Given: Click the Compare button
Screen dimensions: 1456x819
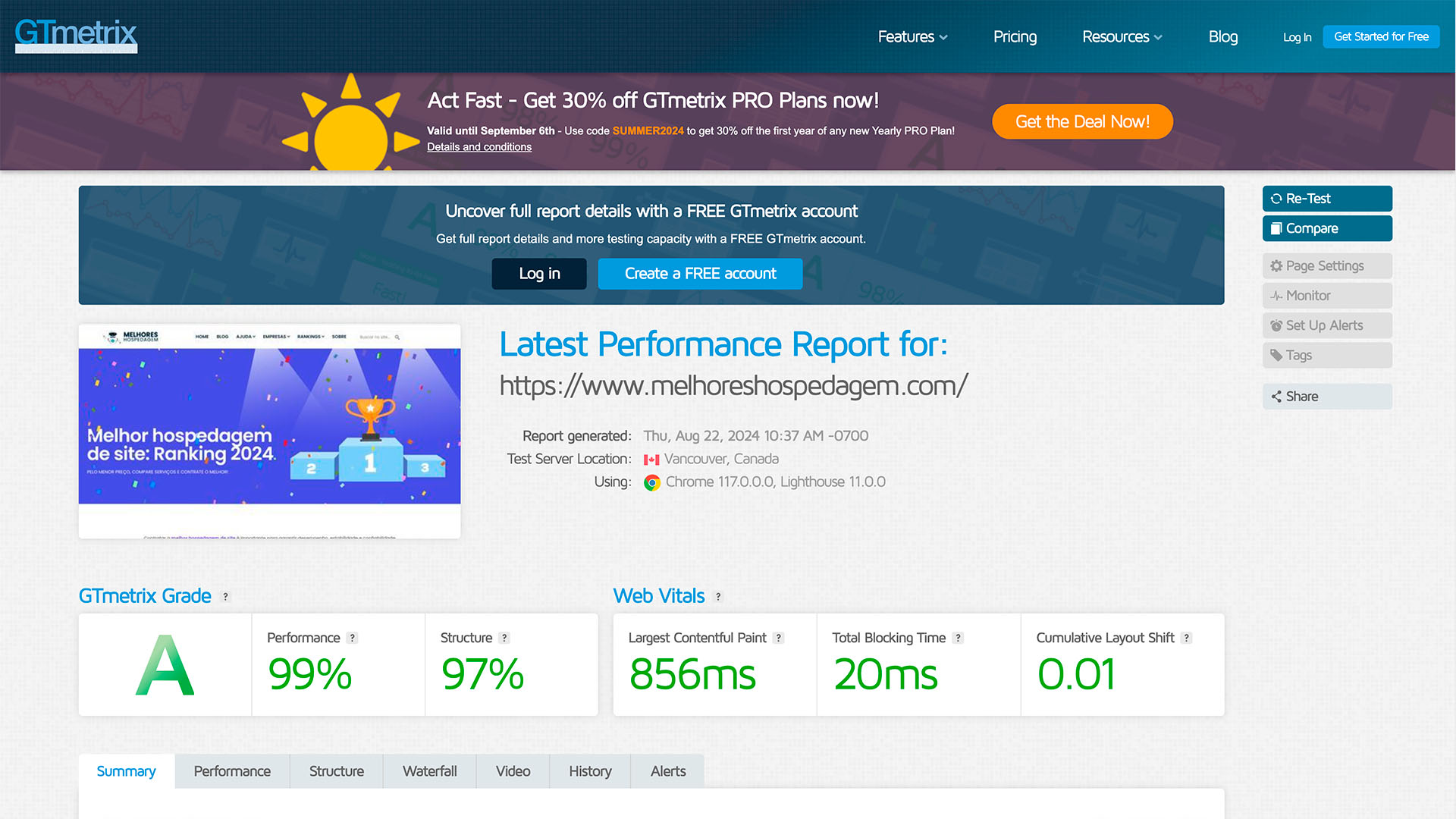Looking at the screenshot, I should coord(1327,228).
